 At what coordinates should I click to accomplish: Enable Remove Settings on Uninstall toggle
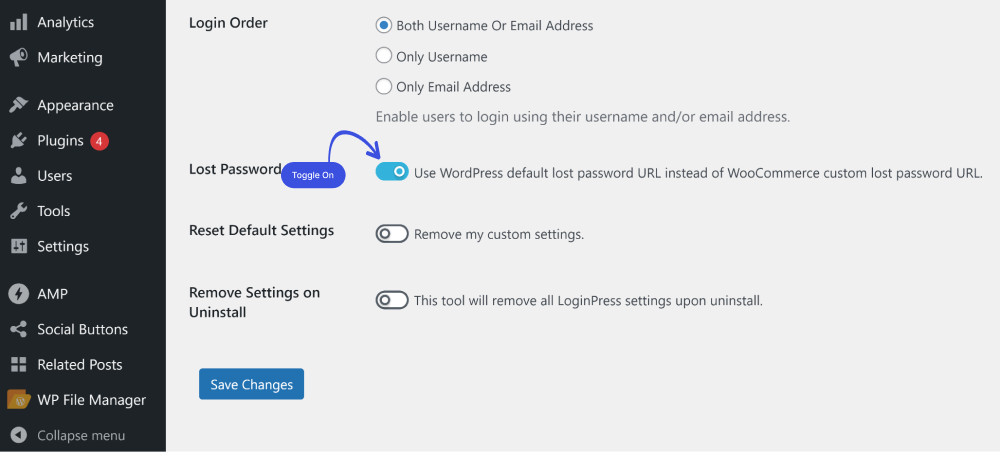tap(392, 300)
